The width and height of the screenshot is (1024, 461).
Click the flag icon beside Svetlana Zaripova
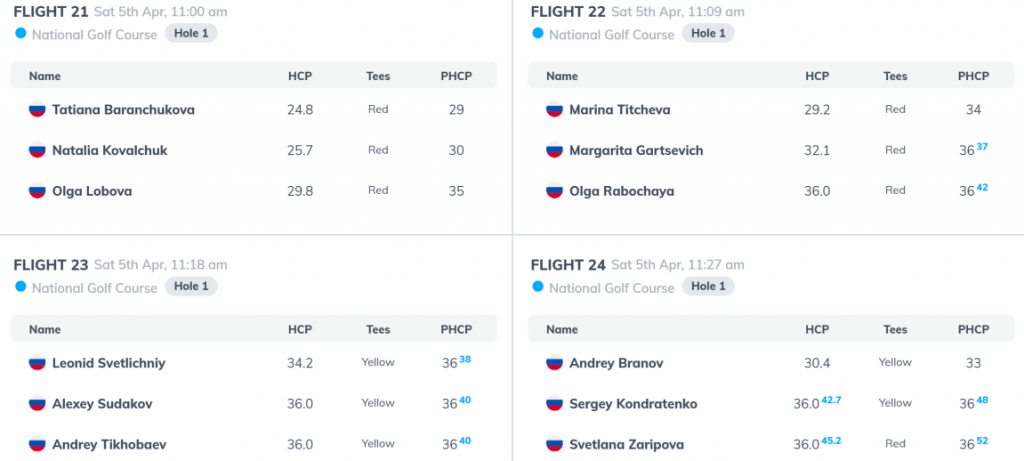pyautogui.click(x=554, y=445)
